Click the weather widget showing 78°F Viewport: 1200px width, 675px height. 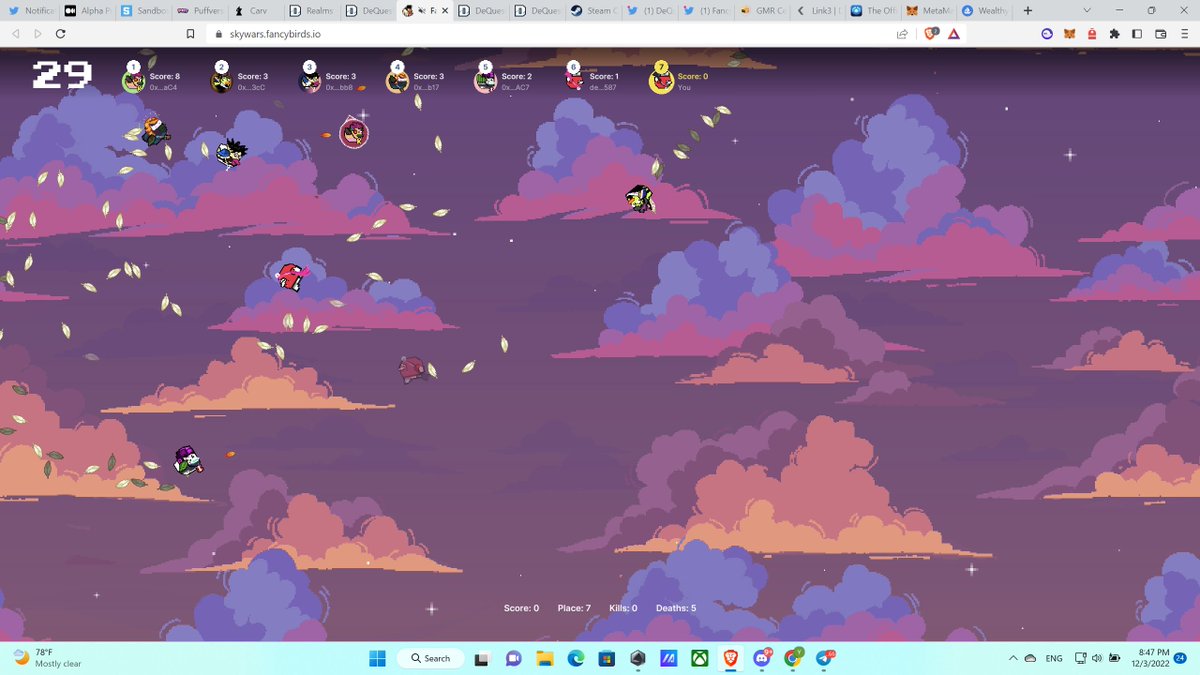pos(48,658)
